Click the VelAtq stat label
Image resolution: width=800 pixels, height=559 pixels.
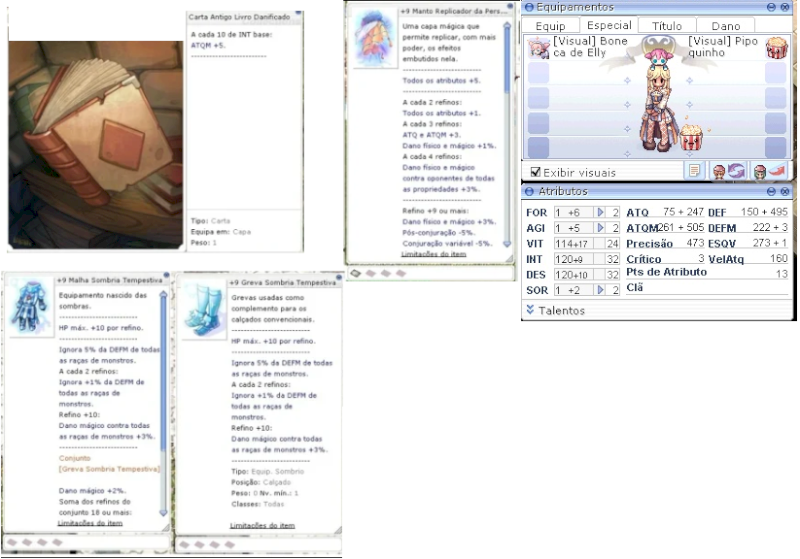pos(726,259)
